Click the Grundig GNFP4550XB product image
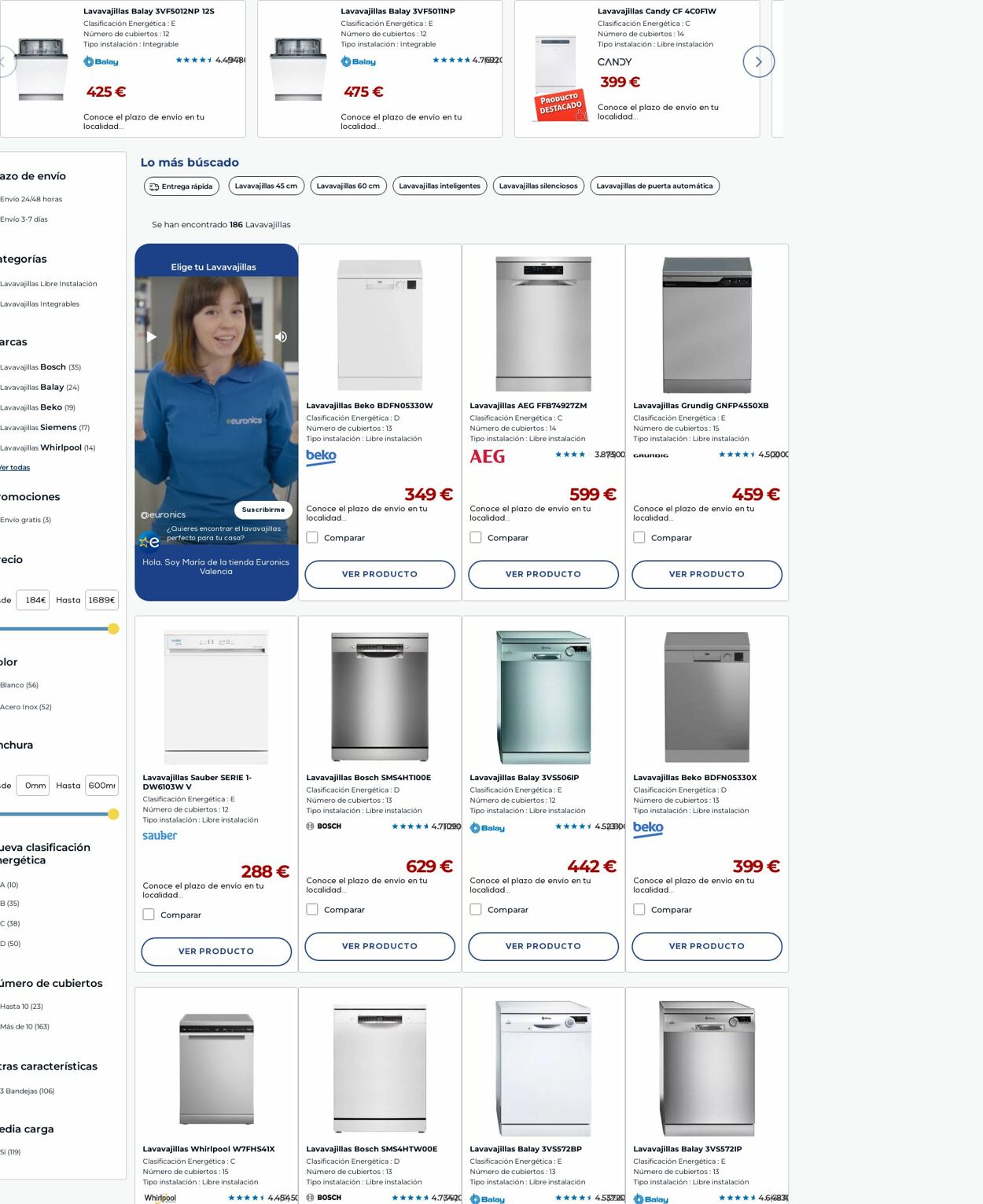The image size is (983, 1204). click(707, 324)
